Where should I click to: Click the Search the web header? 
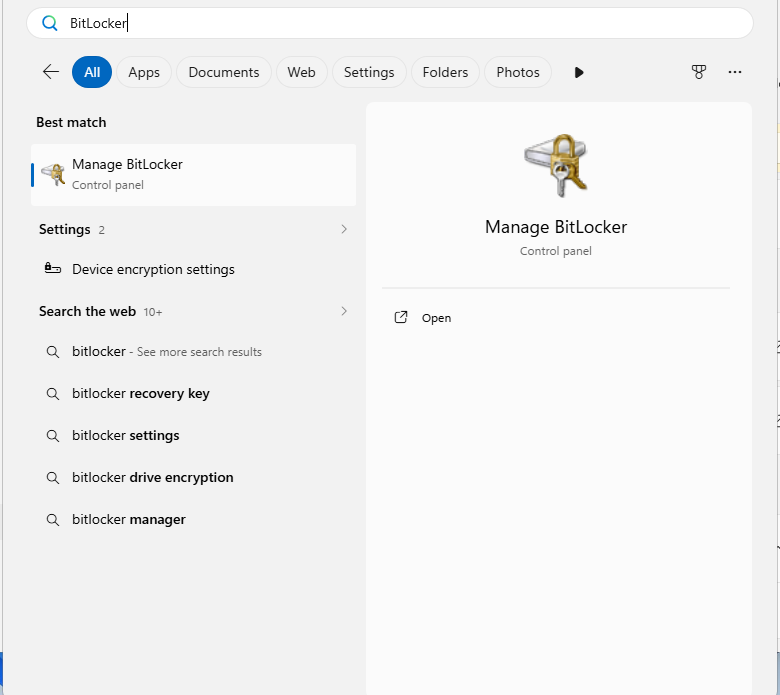(x=88, y=311)
